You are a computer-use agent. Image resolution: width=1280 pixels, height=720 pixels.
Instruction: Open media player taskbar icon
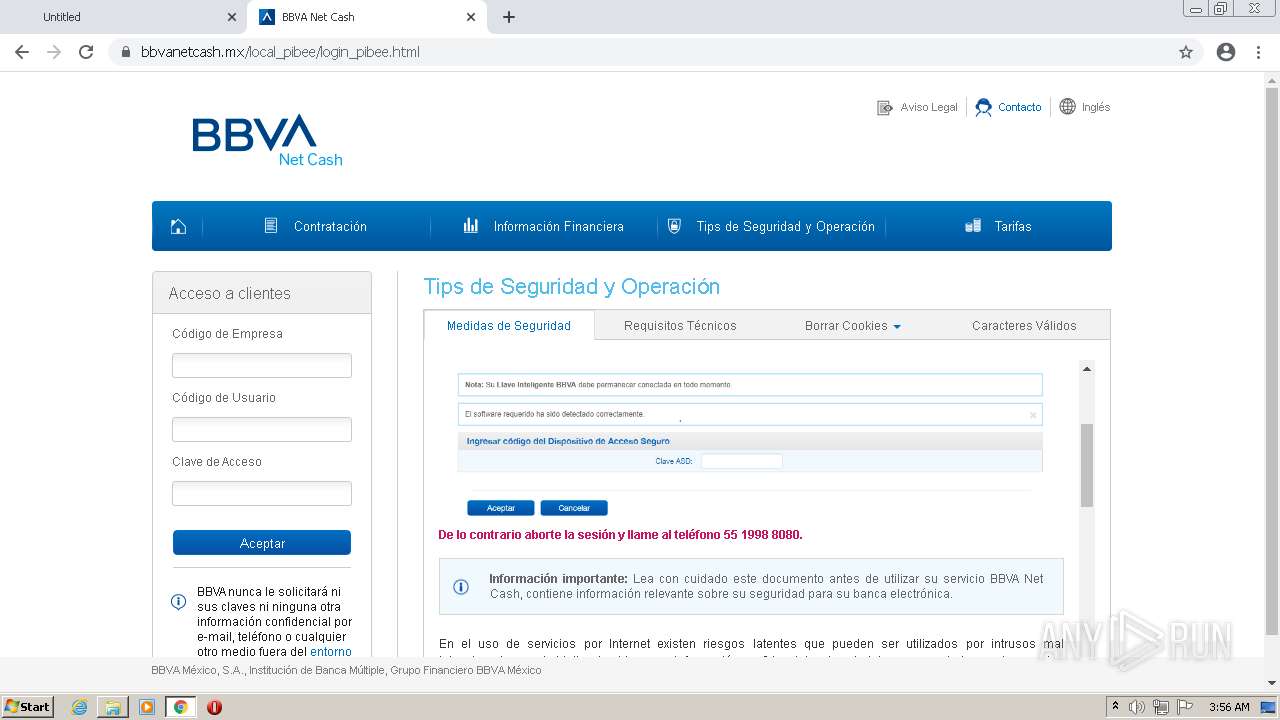coord(147,707)
